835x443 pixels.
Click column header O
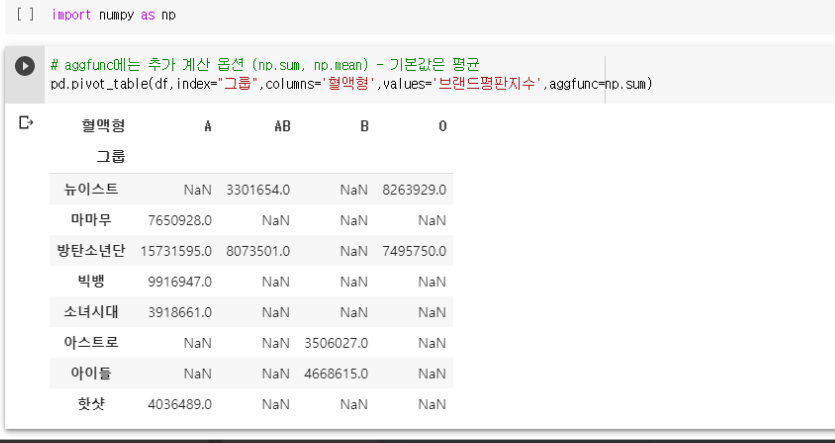click(443, 126)
